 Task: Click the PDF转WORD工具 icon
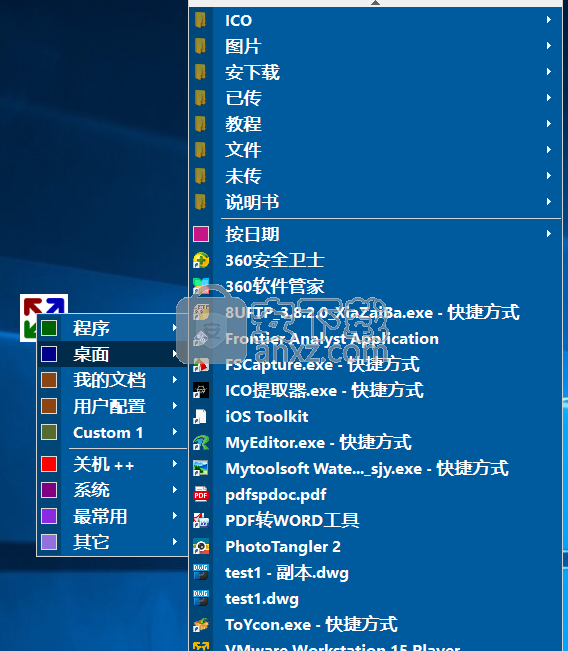(201, 520)
